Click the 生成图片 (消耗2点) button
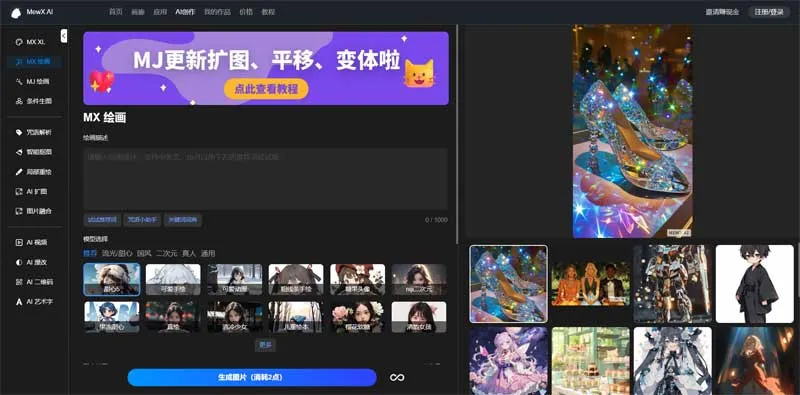This screenshot has height=395, width=800. click(252, 378)
